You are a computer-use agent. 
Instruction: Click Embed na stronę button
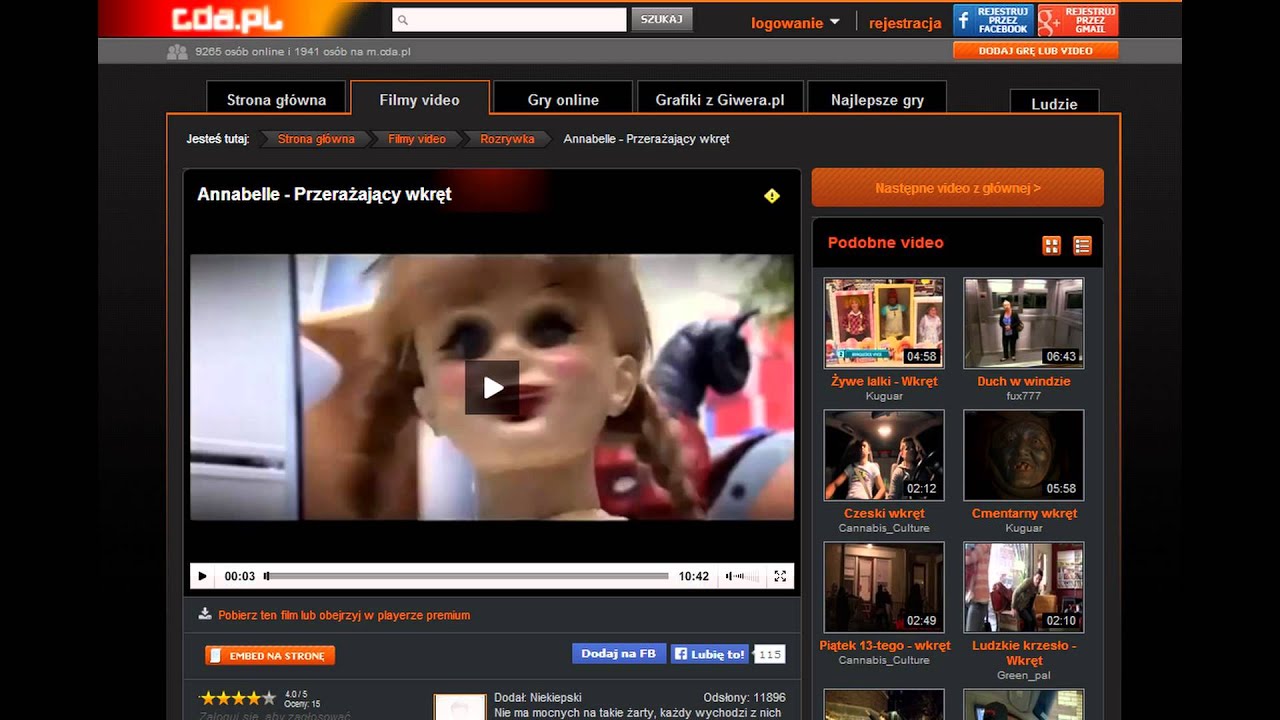pos(270,655)
